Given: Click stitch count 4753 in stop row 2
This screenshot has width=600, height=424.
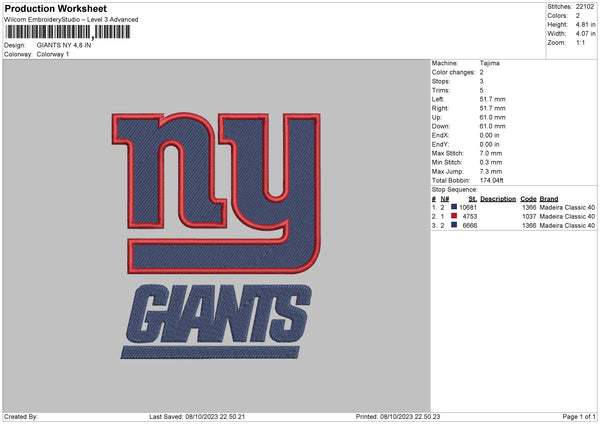Looking at the screenshot, I should [x=470, y=217].
